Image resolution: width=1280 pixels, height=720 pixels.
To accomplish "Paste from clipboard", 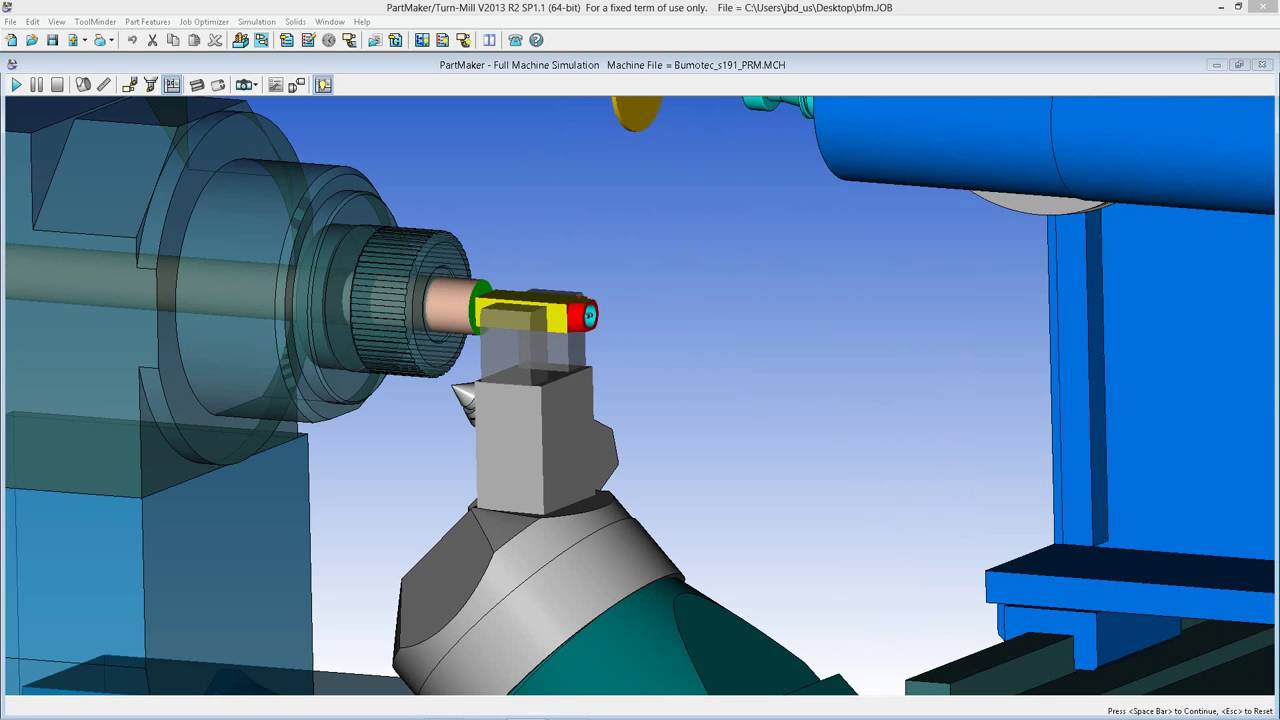I will pyautogui.click(x=194, y=40).
